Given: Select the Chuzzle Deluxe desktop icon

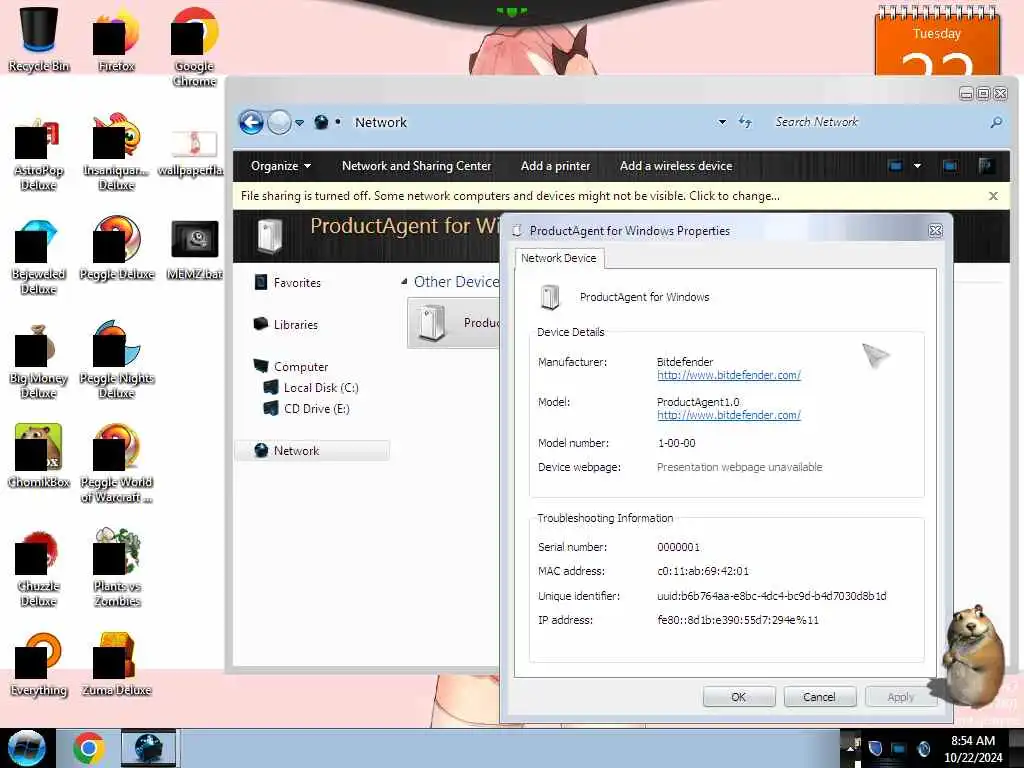Looking at the screenshot, I should tap(39, 569).
